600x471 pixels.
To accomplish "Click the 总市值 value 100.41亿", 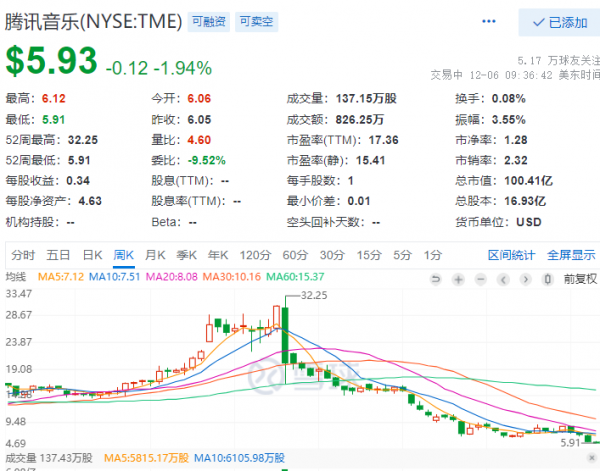I will [528, 181].
